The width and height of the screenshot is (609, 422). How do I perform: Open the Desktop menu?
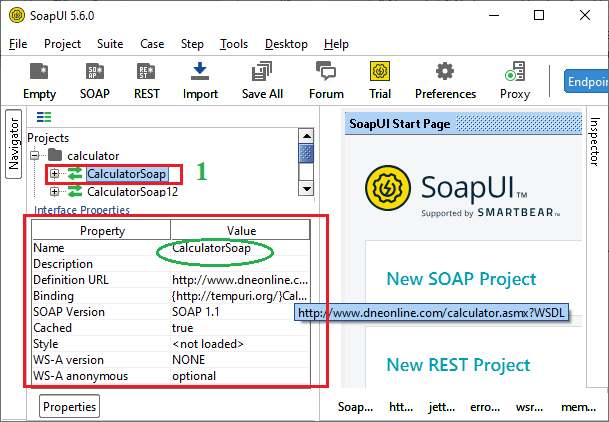(286, 44)
